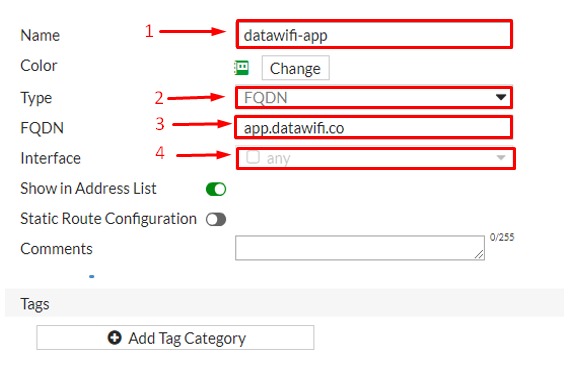The width and height of the screenshot is (573, 385).
Task: Click the Change color button
Action: coord(295,68)
